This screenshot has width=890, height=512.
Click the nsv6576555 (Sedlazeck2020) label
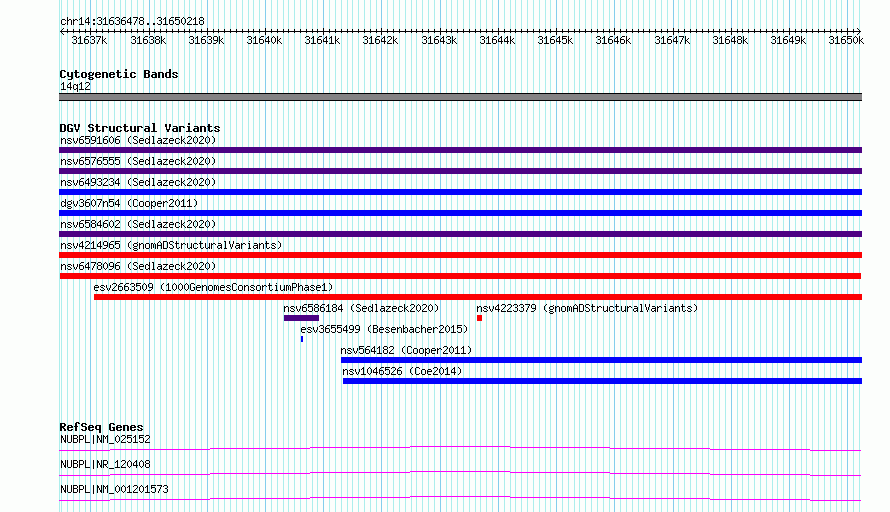click(x=138, y=161)
